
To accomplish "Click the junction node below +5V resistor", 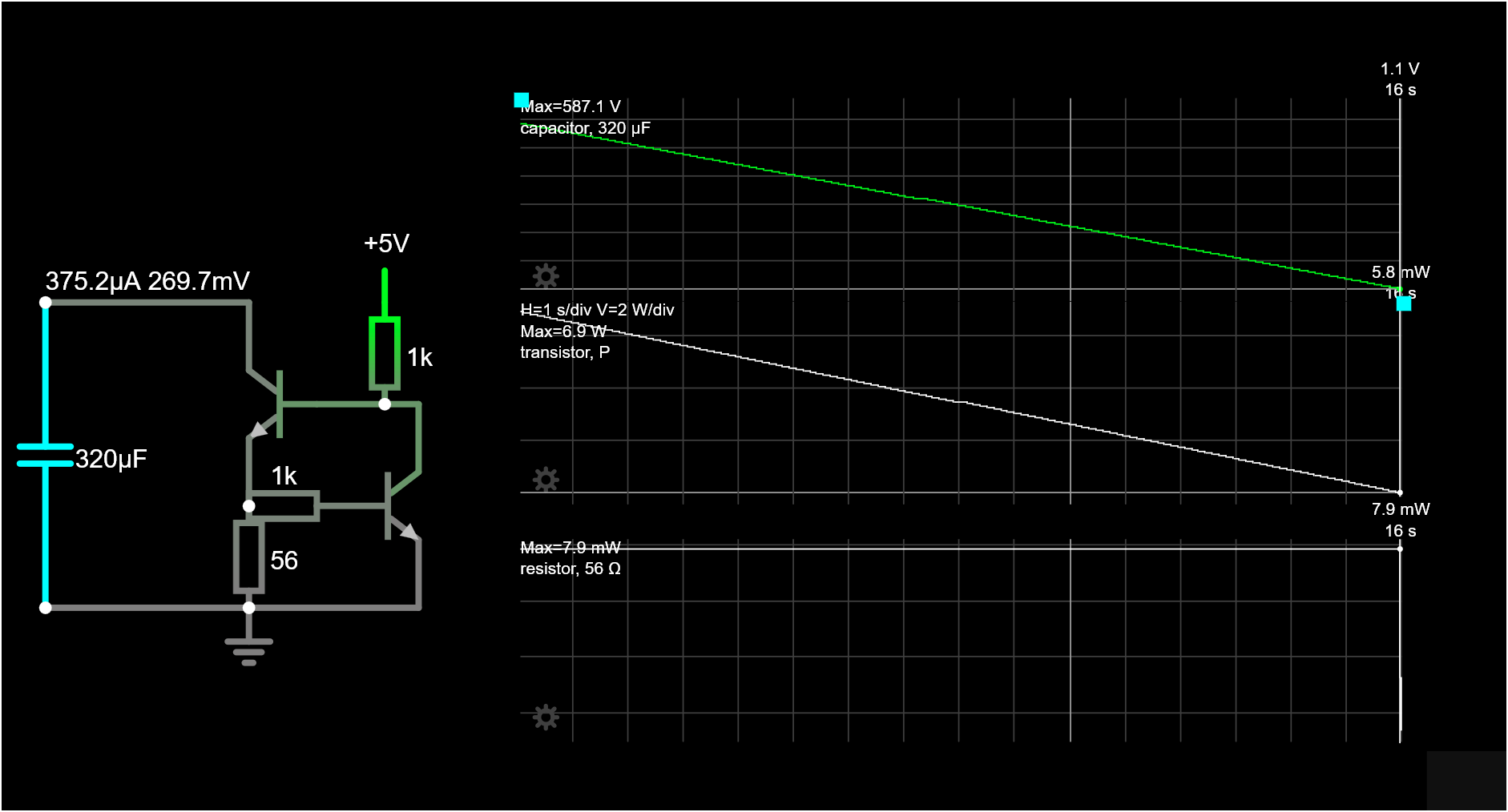I will pyautogui.click(x=385, y=404).
